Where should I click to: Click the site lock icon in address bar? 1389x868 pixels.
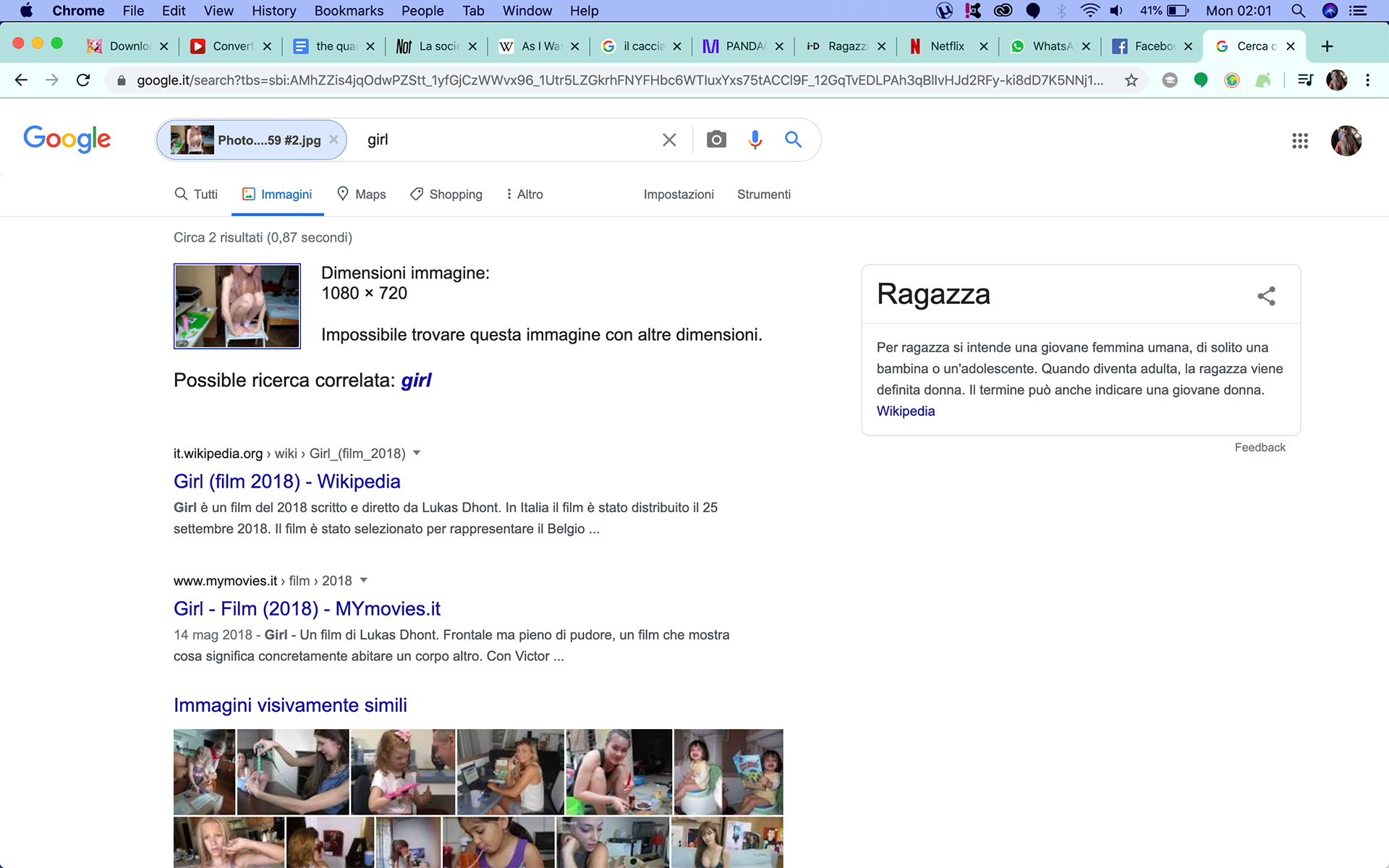122,80
